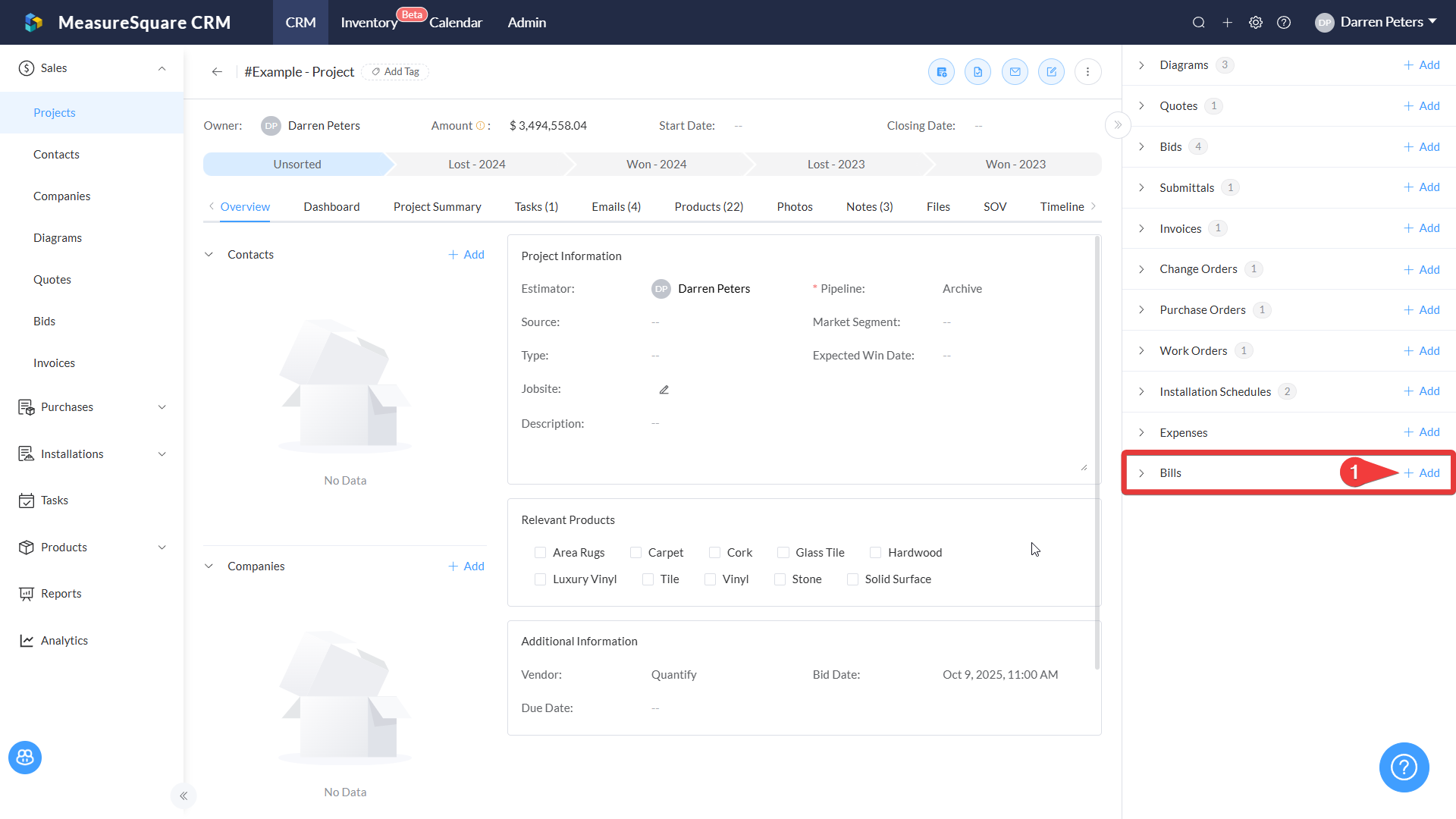Click the Add Tag button

(x=395, y=72)
